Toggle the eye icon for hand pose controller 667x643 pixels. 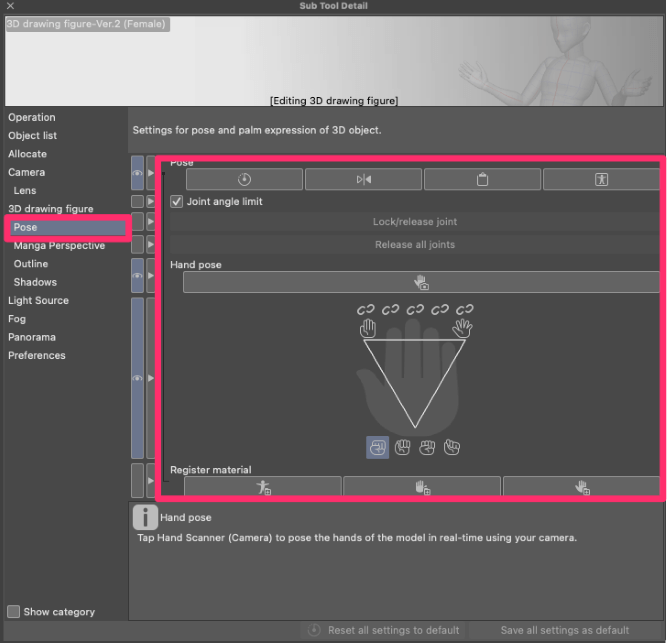137,378
